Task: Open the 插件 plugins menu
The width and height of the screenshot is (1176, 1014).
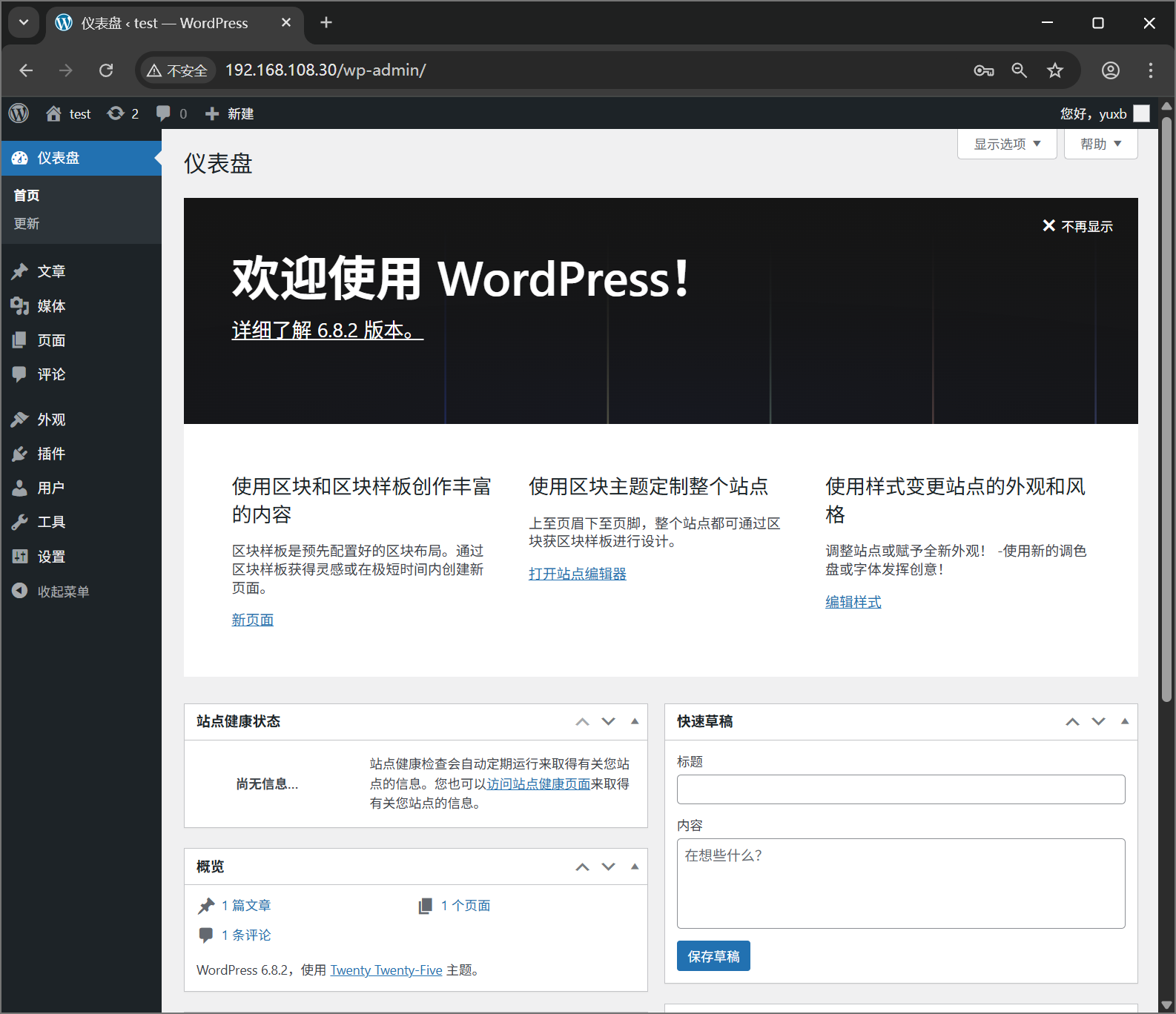Action: point(81,454)
